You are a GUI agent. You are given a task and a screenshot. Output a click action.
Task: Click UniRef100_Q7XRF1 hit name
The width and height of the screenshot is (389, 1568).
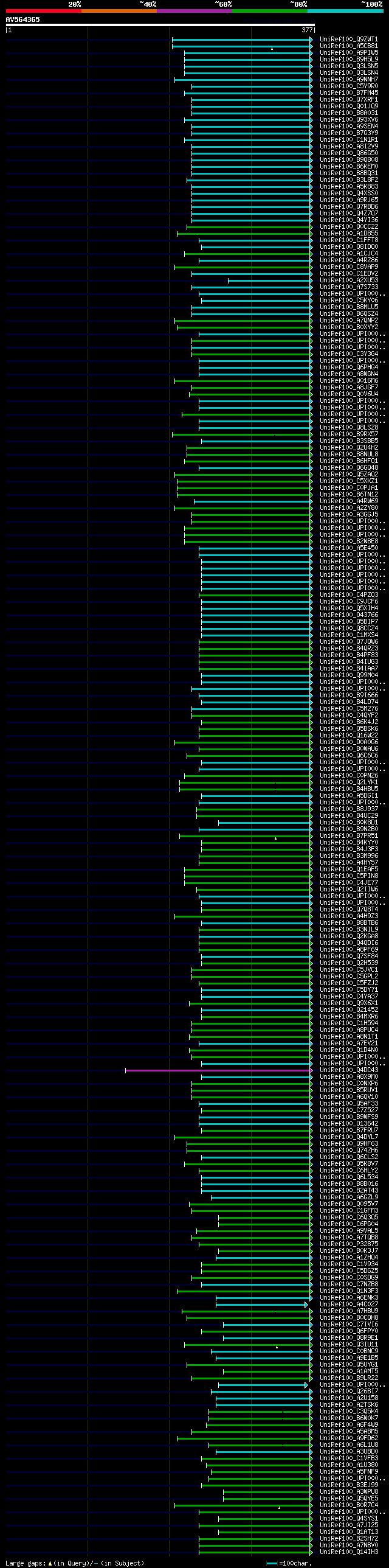[x=349, y=100]
